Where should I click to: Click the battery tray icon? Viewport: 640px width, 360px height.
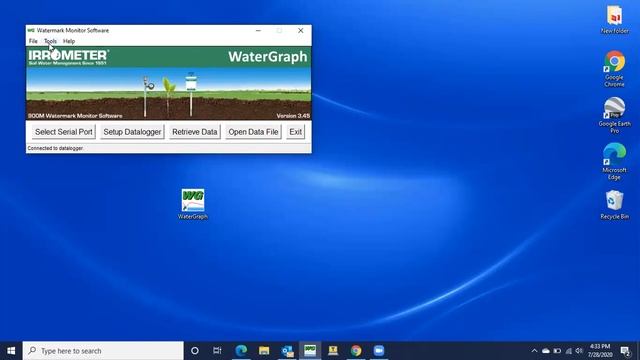(557, 351)
